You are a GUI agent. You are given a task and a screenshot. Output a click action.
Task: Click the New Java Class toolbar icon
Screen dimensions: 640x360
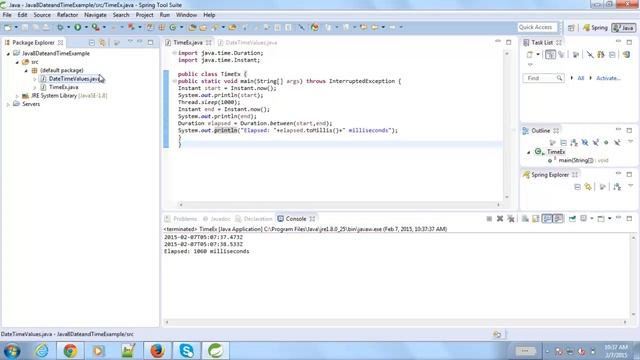click(x=173, y=27)
